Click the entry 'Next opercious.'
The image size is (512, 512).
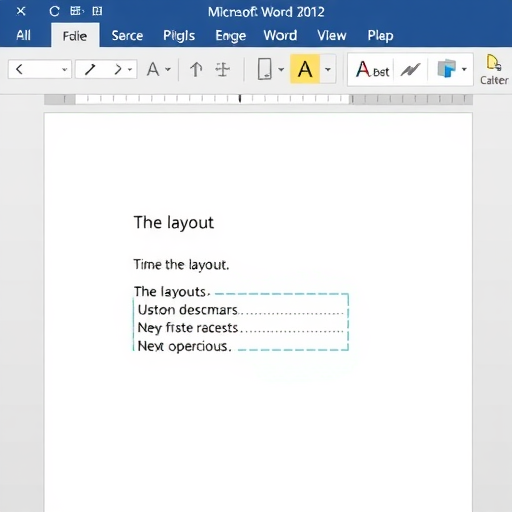(184, 346)
